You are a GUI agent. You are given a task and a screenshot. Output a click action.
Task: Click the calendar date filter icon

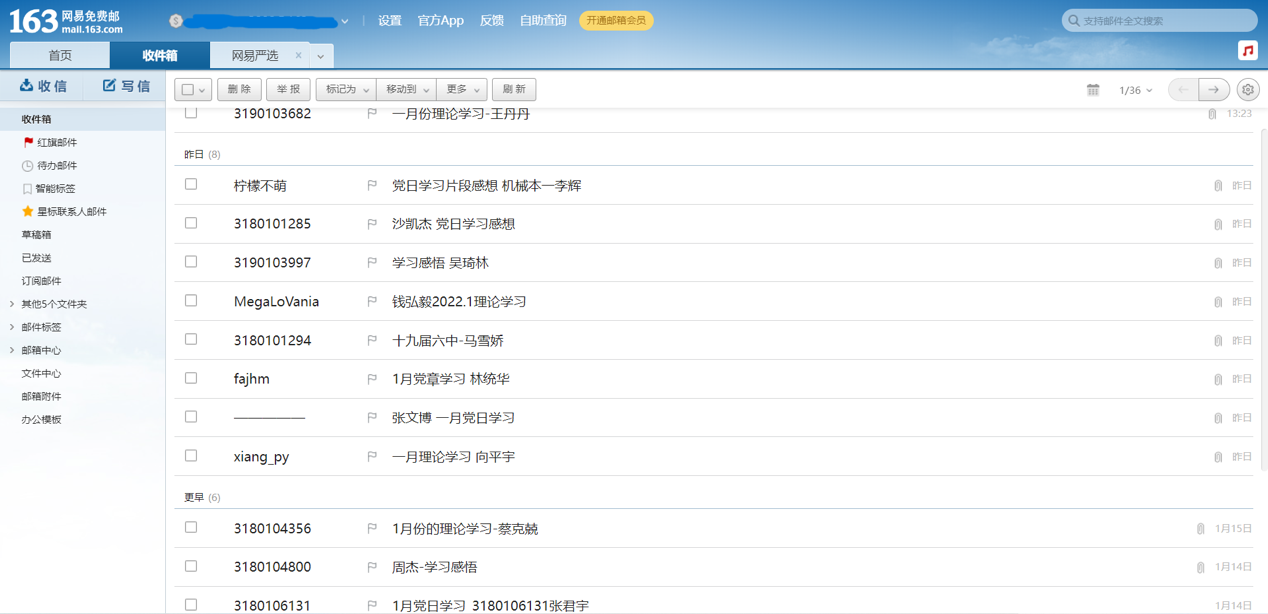pos(1093,90)
